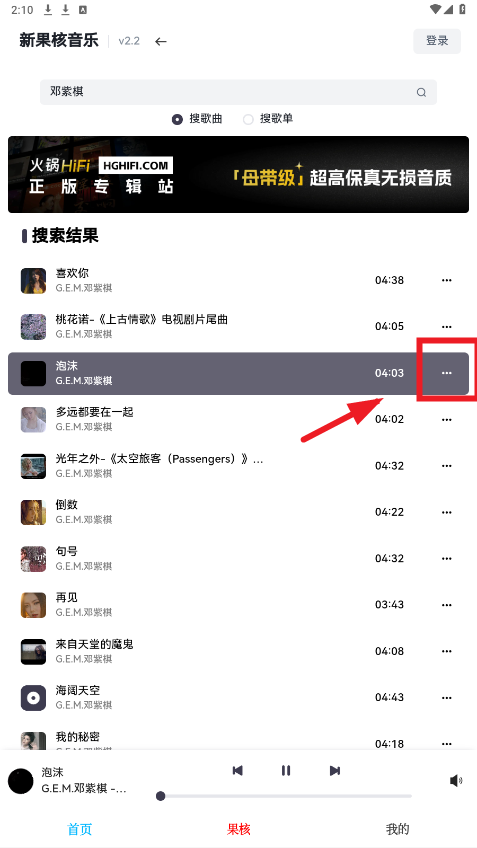
Task: Click the 海阔天空 disc cover icon
Action: (34, 698)
